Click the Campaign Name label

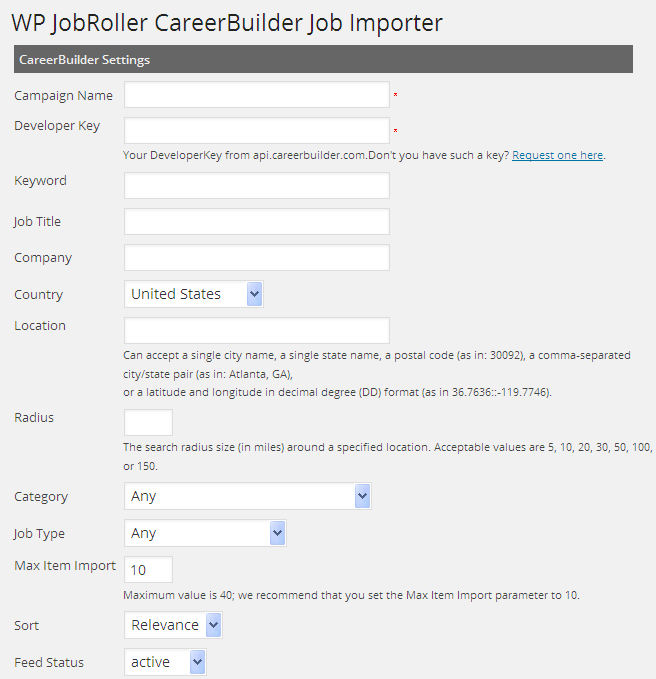[63, 96]
